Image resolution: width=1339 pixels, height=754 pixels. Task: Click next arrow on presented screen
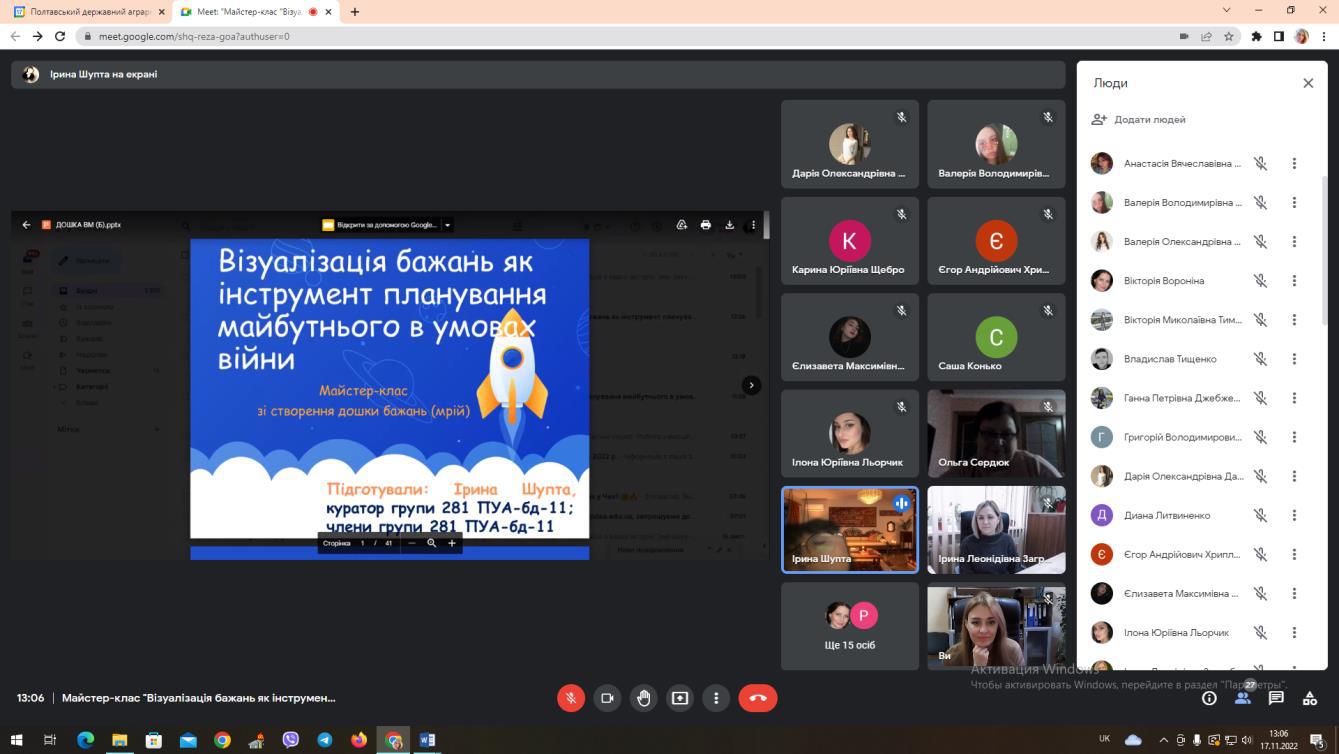[x=751, y=385]
